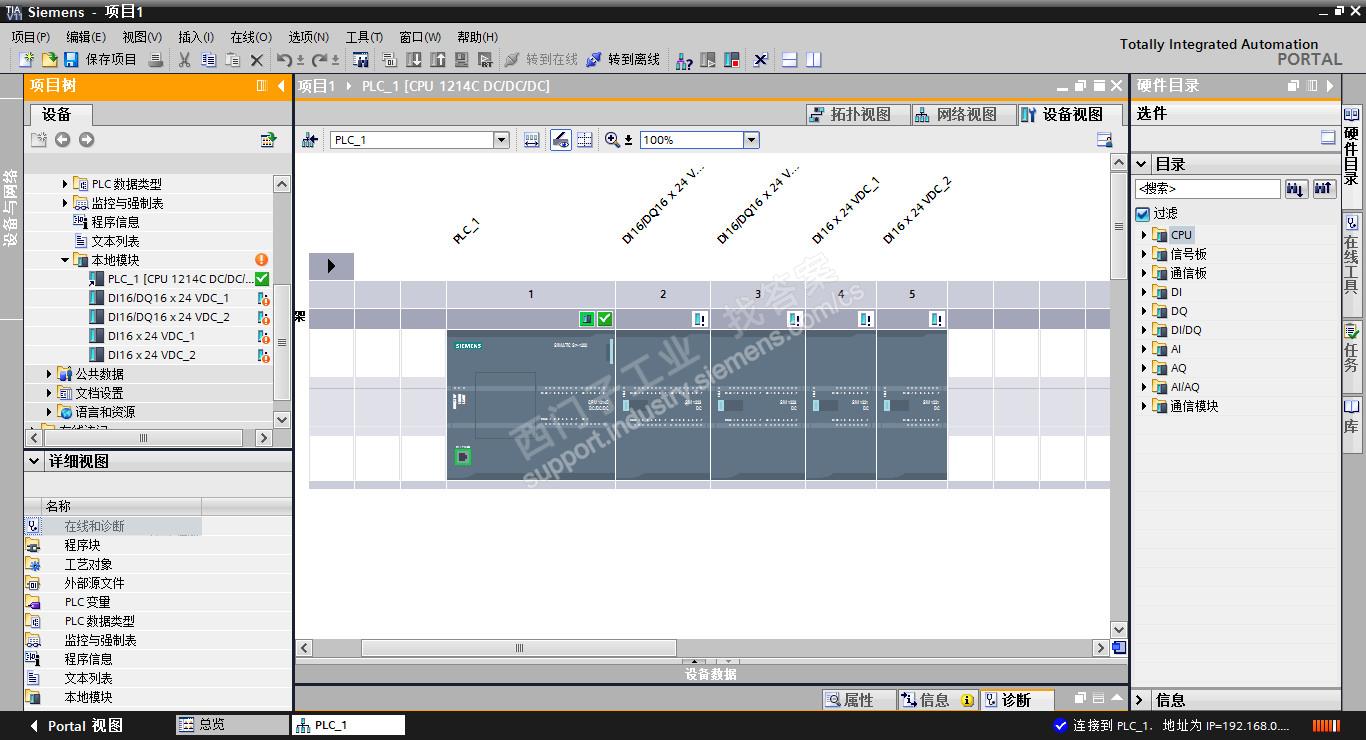Cut selection with the scissors icon

click(184, 60)
